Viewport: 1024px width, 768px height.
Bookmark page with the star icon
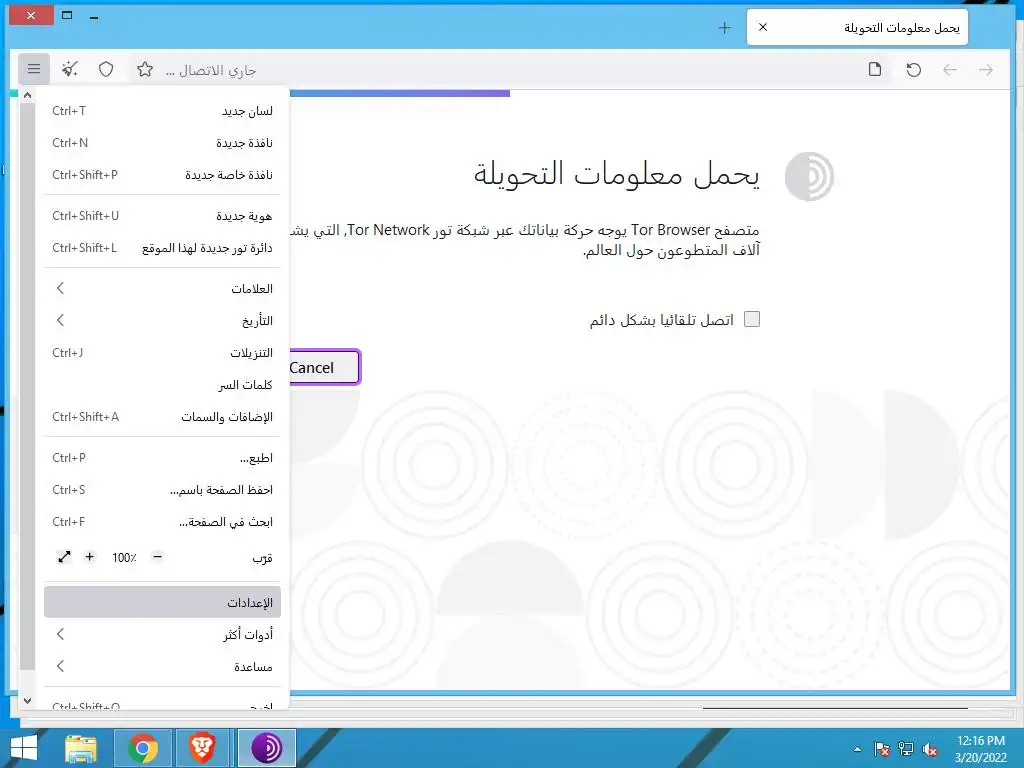145,69
